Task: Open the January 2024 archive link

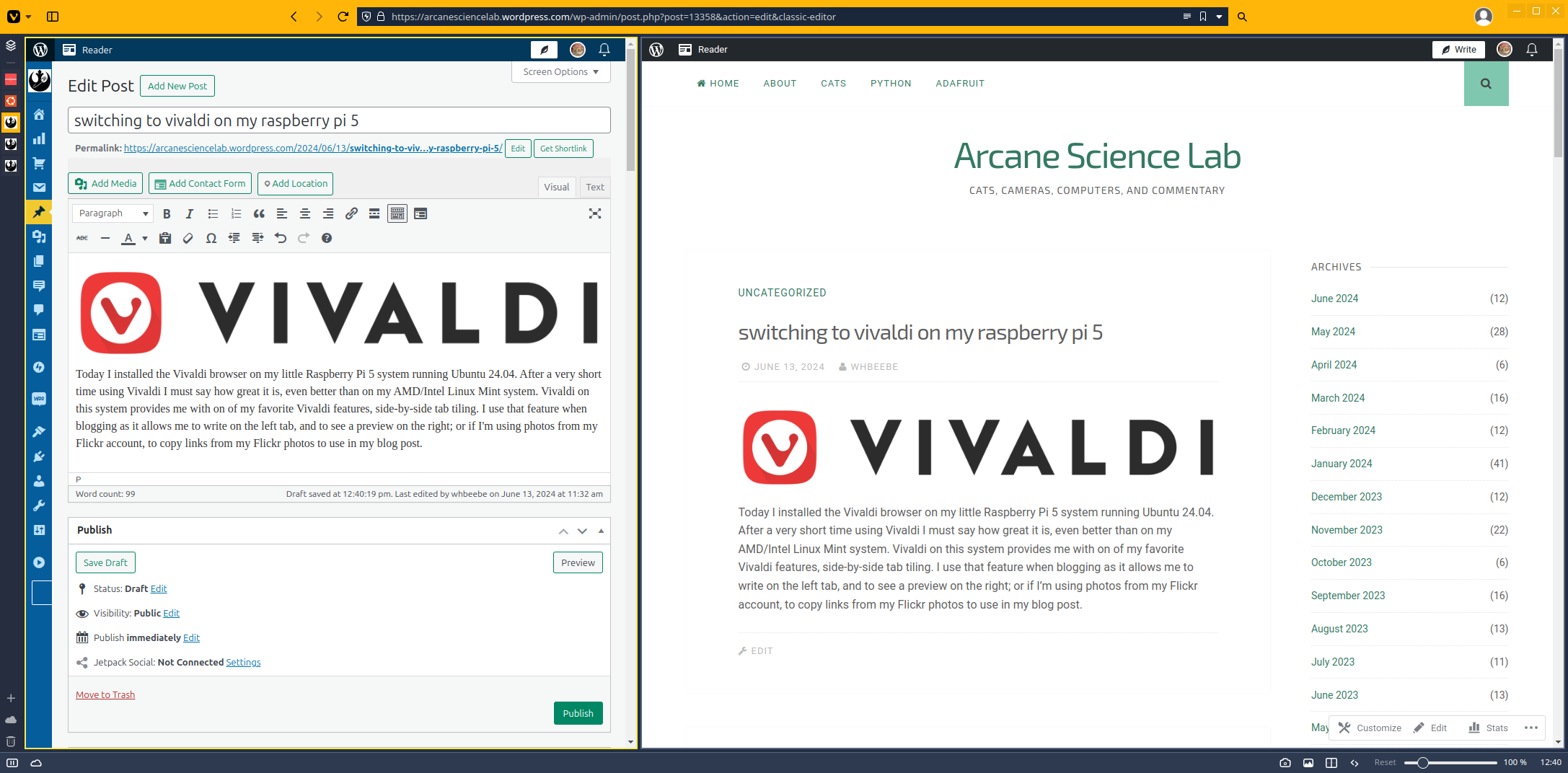Action: coord(1342,464)
